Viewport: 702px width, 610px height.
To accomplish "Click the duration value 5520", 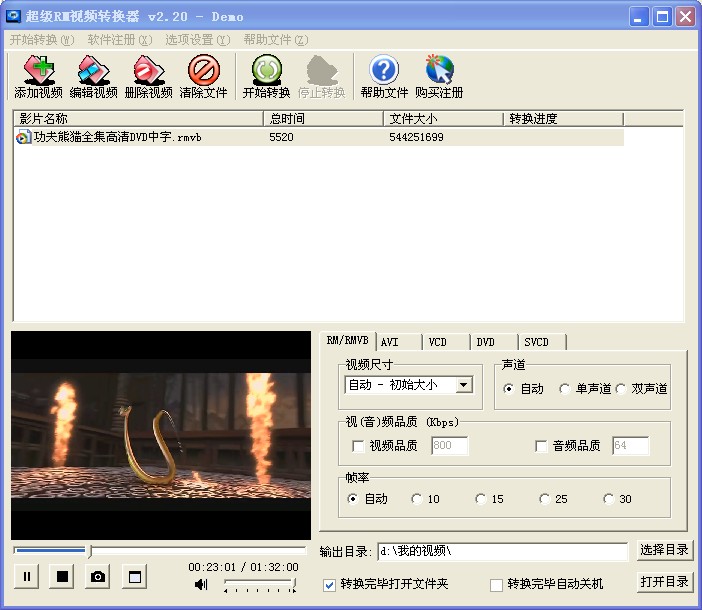I will pos(281,137).
